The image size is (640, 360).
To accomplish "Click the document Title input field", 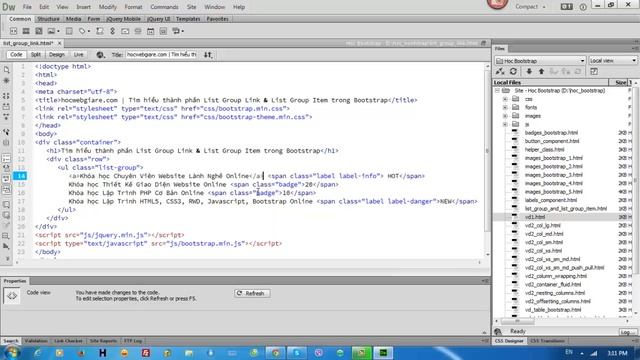I will 161,55.
